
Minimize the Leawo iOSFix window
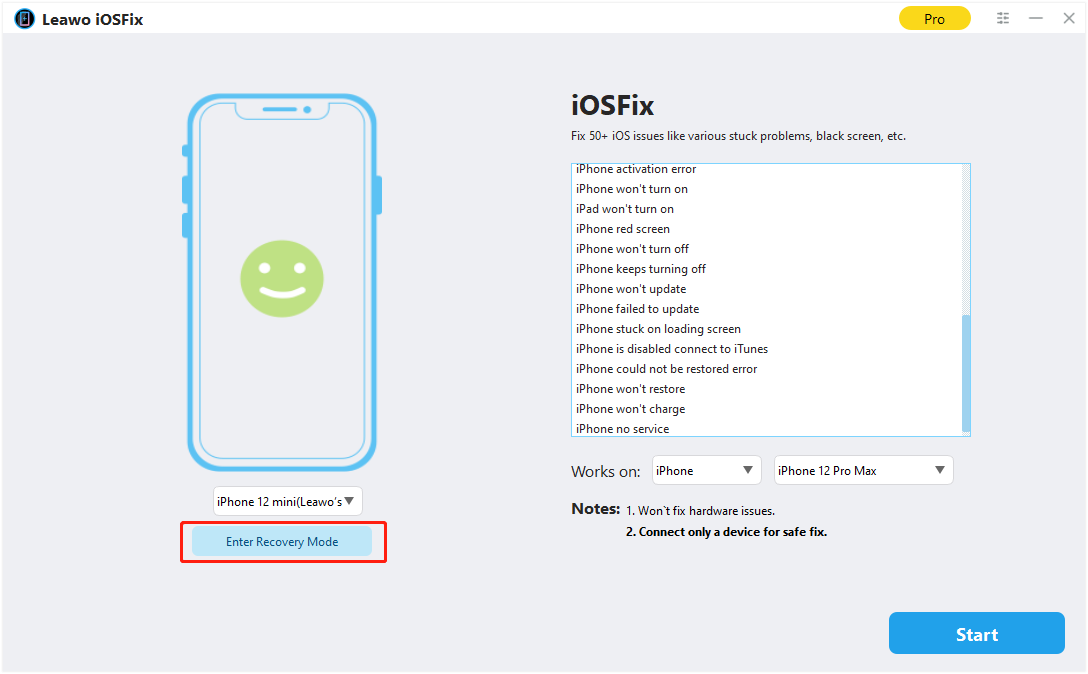[1035, 19]
